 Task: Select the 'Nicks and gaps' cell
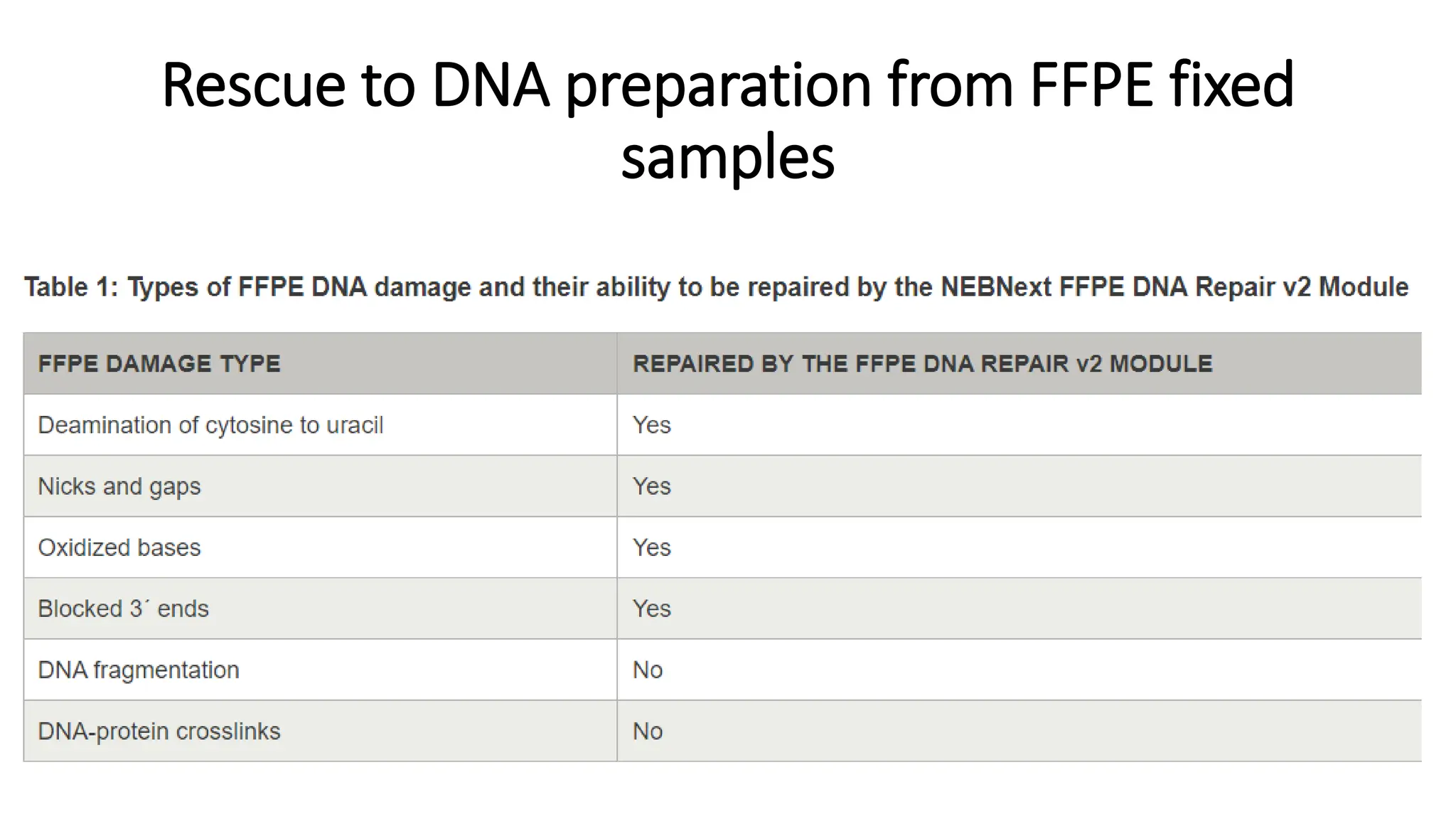click(x=119, y=486)
